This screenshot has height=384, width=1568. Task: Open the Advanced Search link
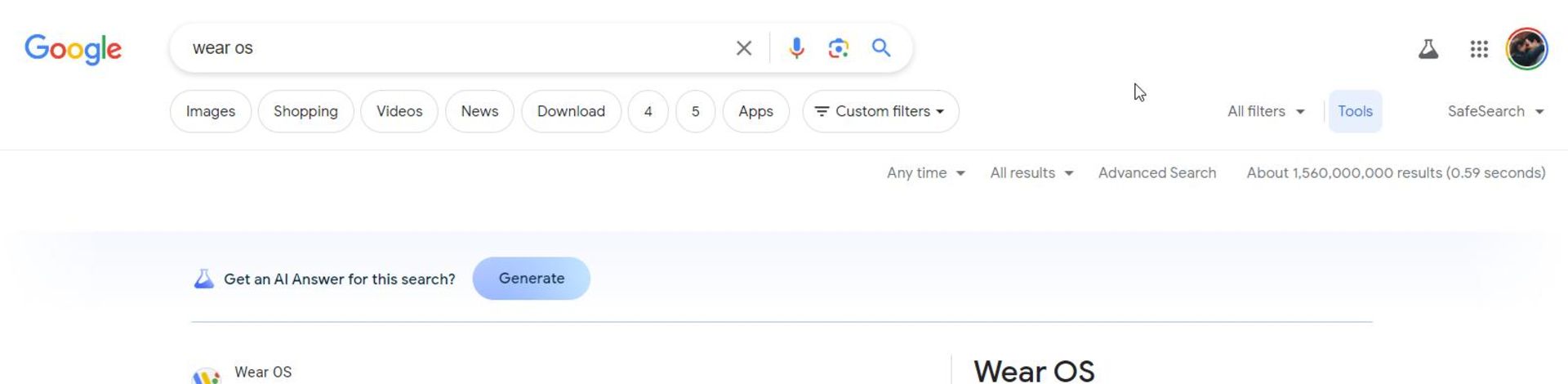click(1156, 173)
